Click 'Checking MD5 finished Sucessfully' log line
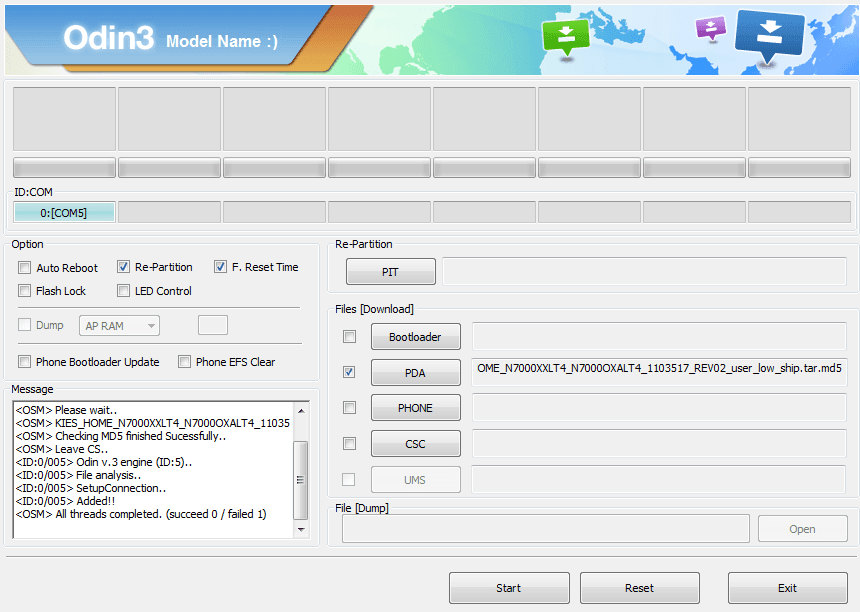 pyautogui.click(x=121, y=436)
